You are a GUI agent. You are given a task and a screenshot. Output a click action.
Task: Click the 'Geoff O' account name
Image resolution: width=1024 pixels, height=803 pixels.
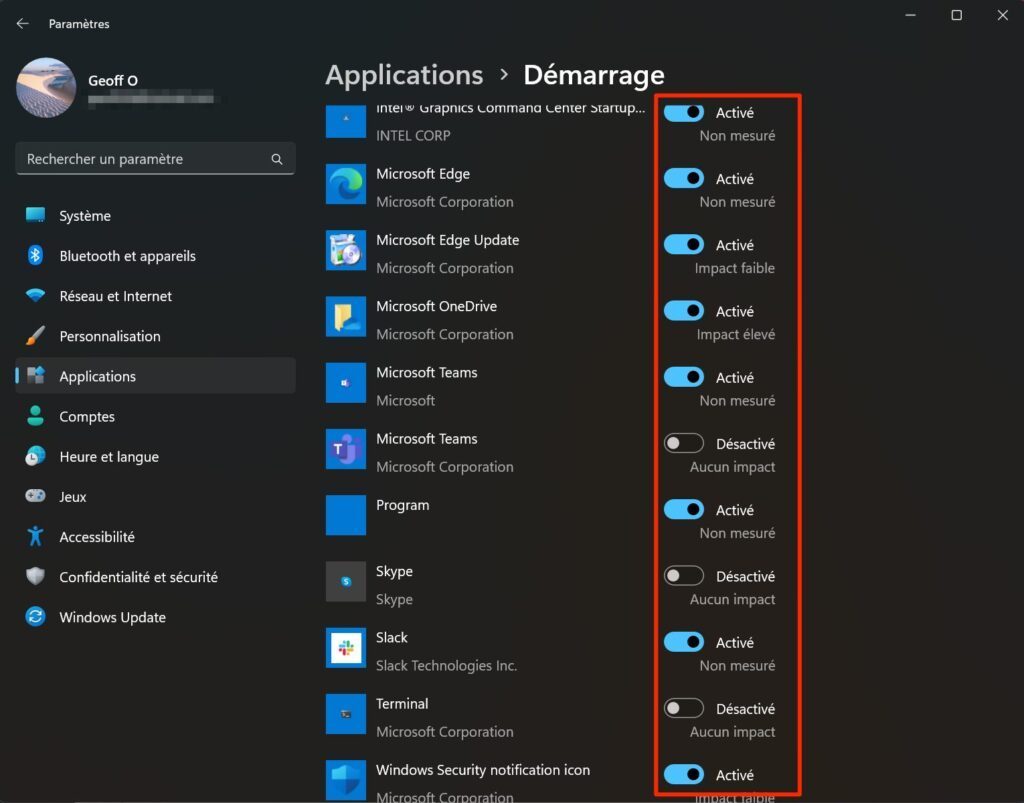[113, 80]
